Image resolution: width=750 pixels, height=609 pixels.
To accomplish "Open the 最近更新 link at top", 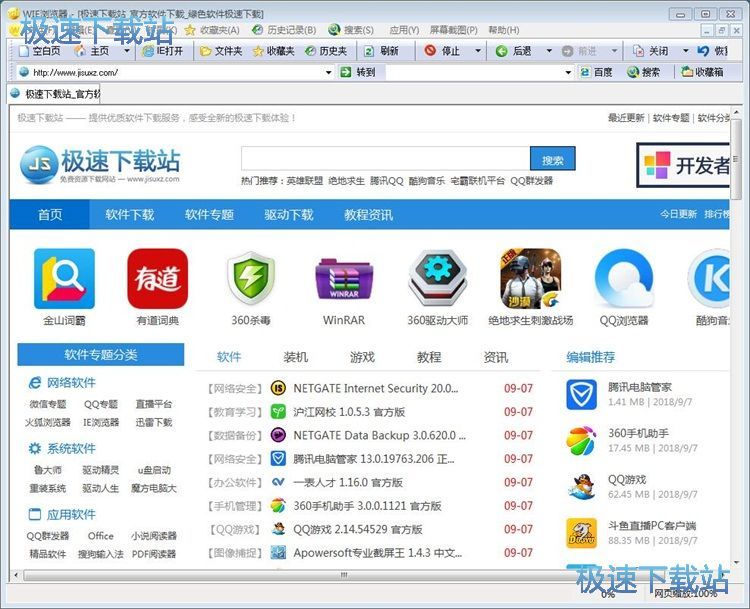I will [x=626, y=118].
